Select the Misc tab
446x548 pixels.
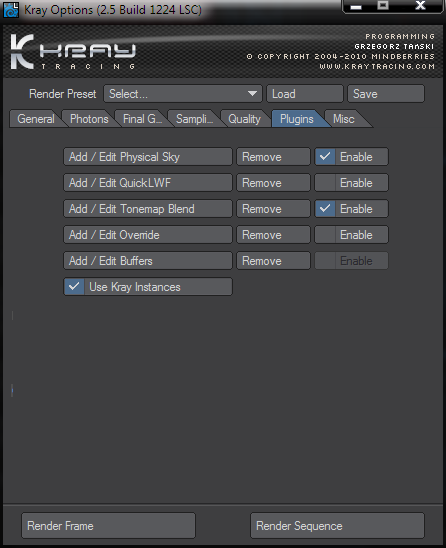[345, 119]
